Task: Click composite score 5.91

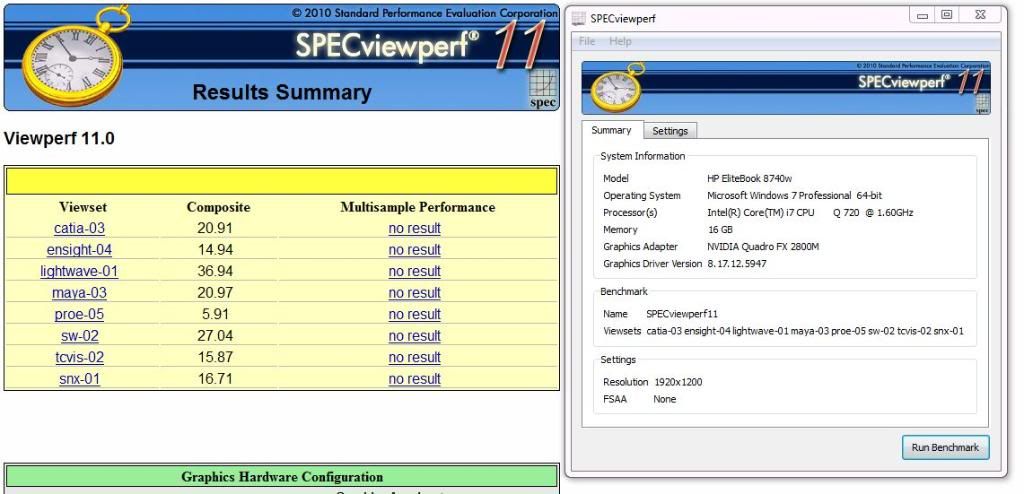Action: pyautogui.click(x=215, y=314)
